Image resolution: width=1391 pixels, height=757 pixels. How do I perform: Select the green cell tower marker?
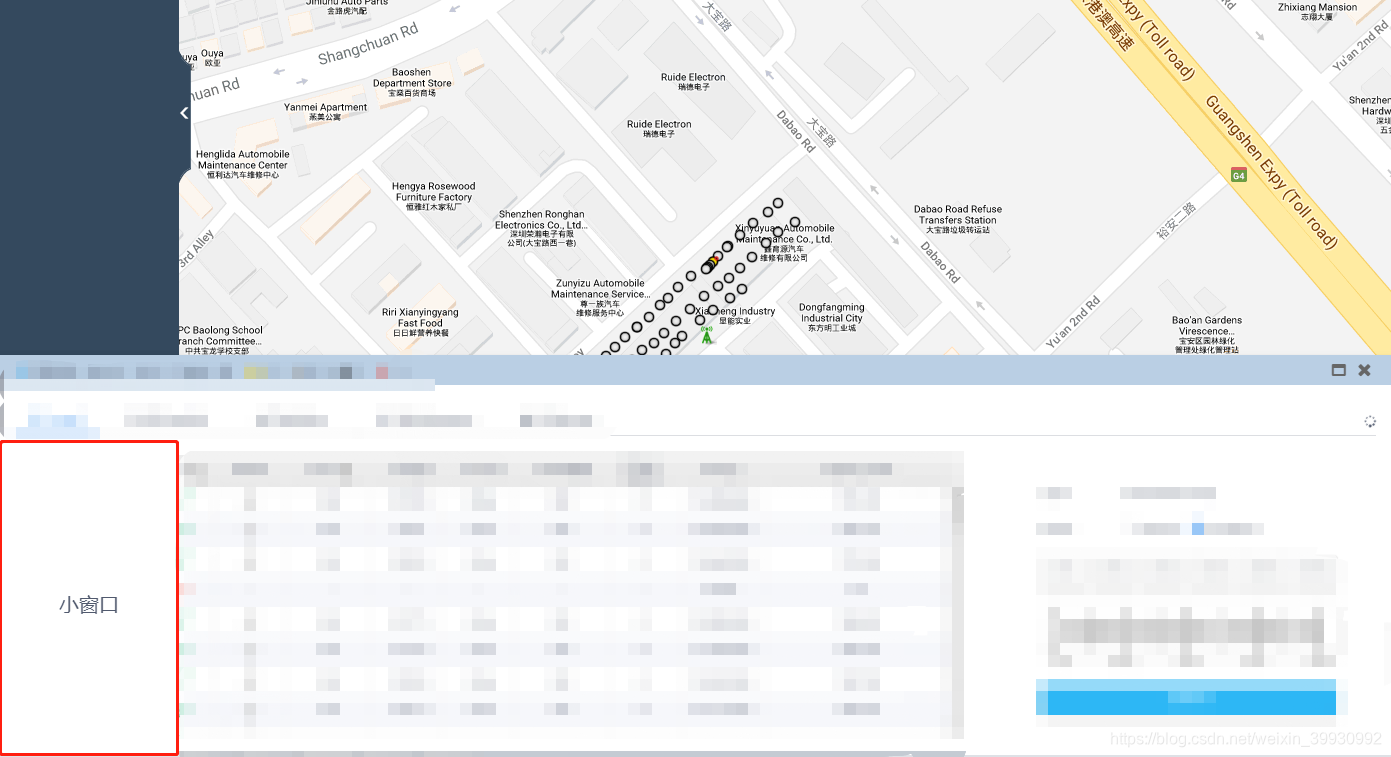pos(707,335)
